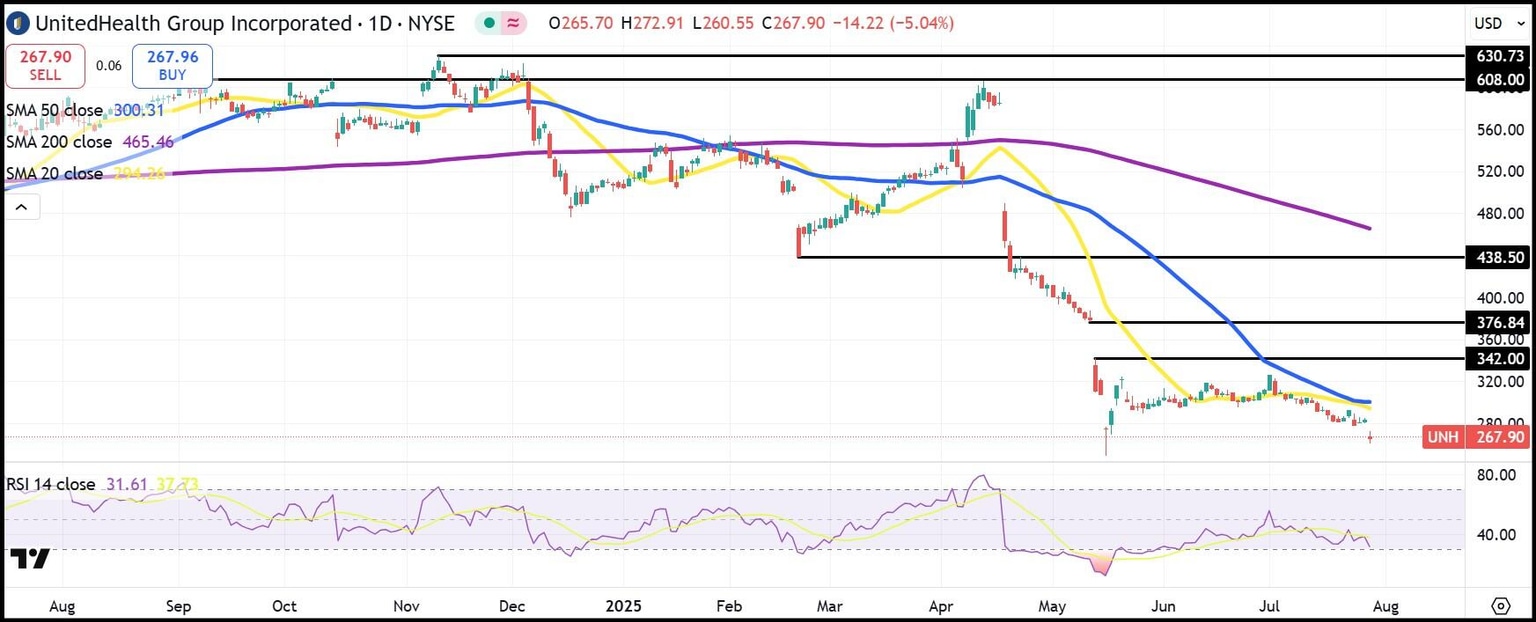Click the 438.50 horizontal level label

pos(1498,257)
